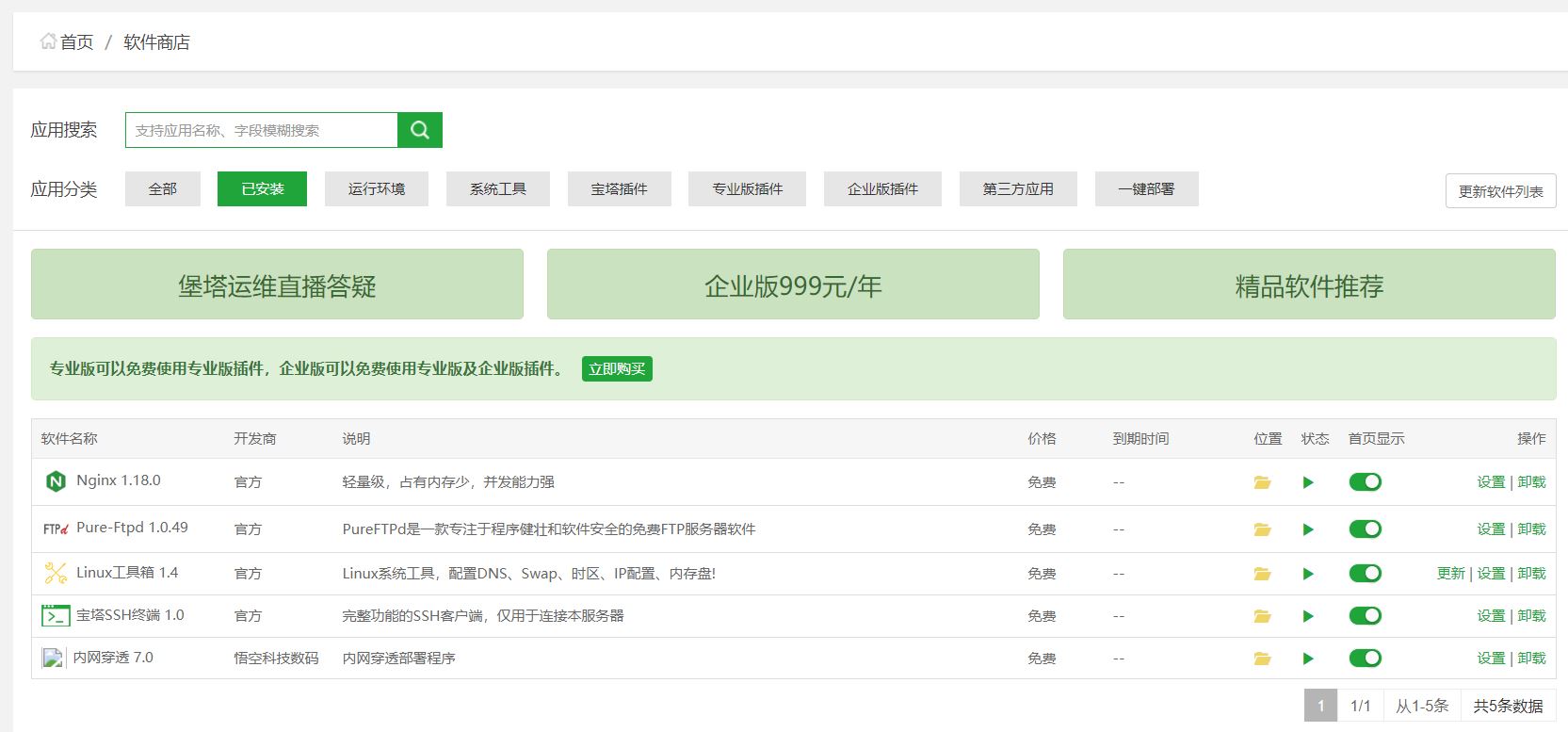Open 设置 for Linux工具箱
Image resolution: width=1568 pixels, height=732 pixels.
(1491, 574)
